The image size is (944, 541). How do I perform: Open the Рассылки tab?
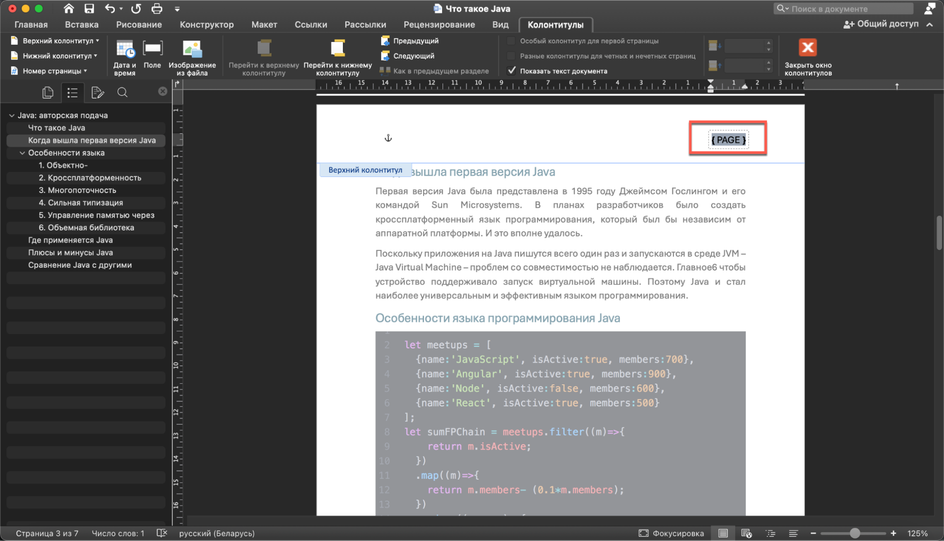[x=365, y=25]
